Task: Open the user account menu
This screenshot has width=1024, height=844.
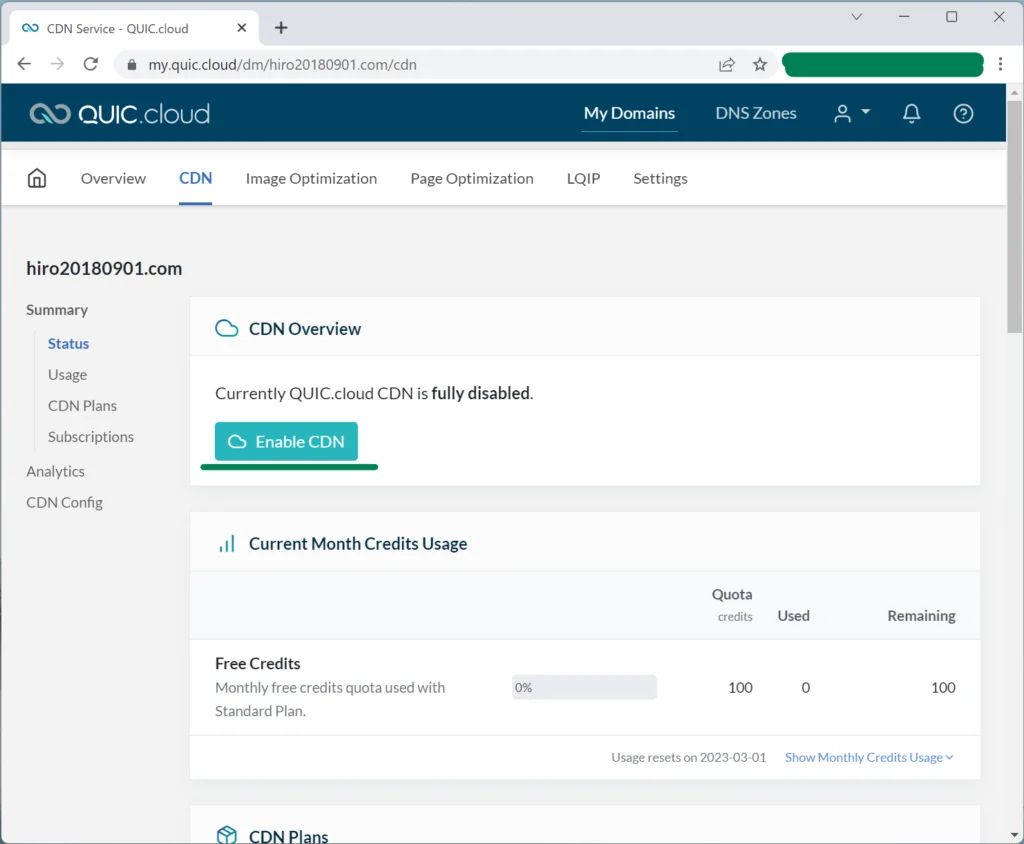Action: [x=852, y=114]
